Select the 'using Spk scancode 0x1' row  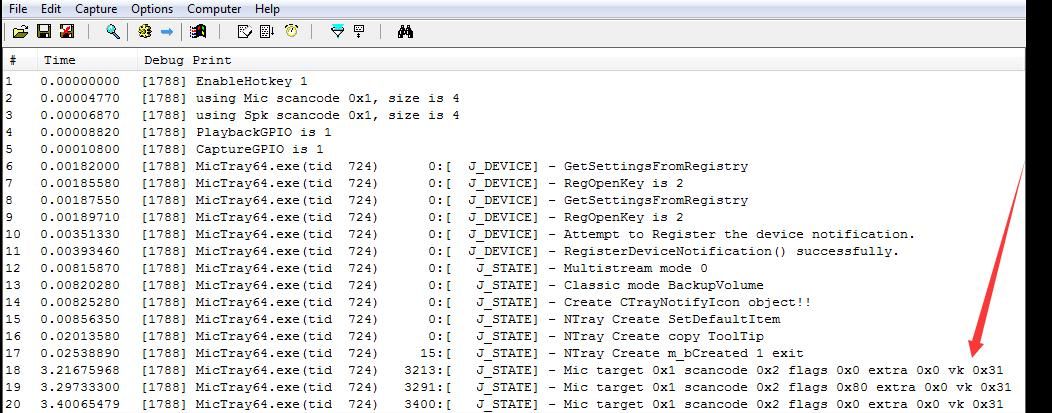(513, 115)
